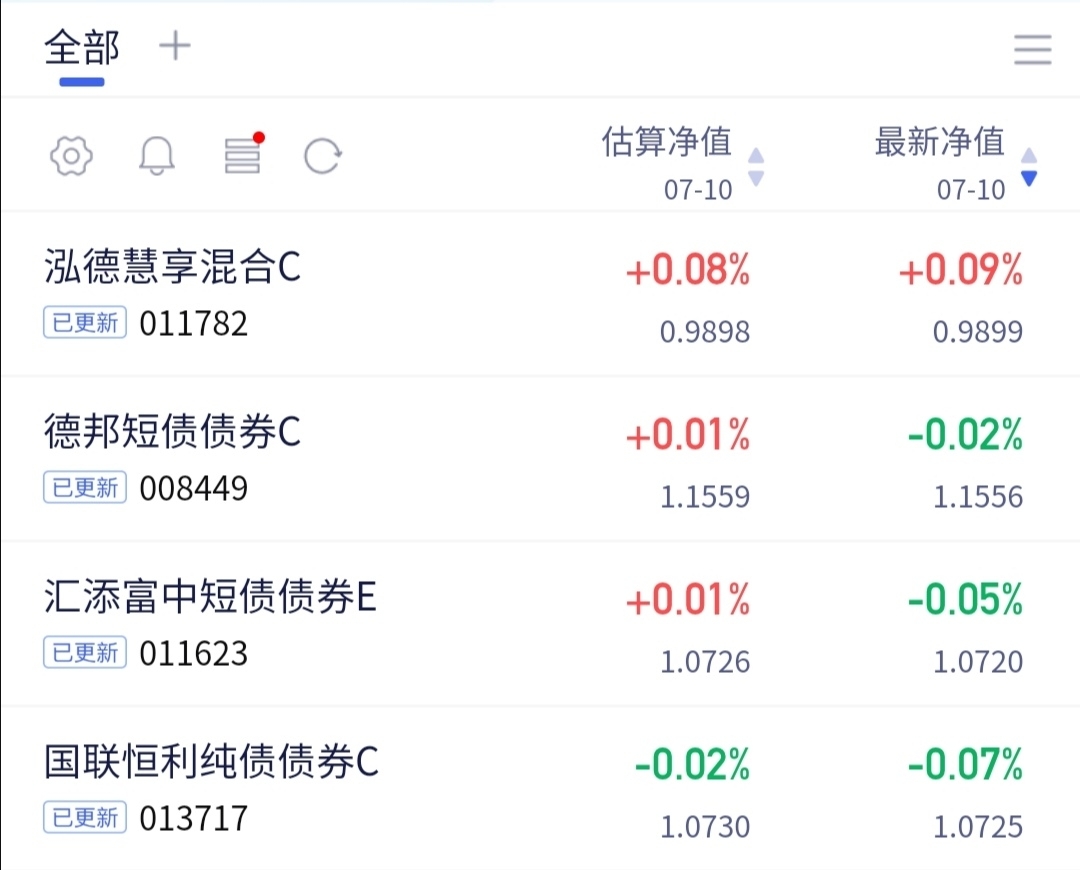Open fund 德邦短债债券C

tap(173, 432)
